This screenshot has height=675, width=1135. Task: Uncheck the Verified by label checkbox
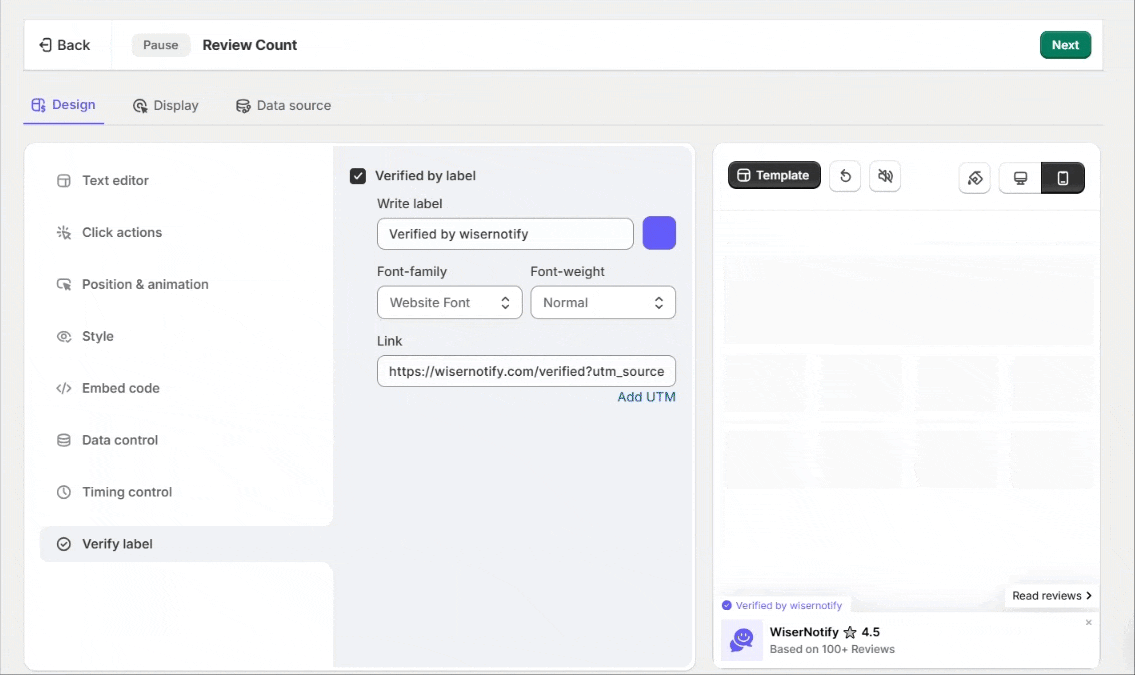point(358,176)
